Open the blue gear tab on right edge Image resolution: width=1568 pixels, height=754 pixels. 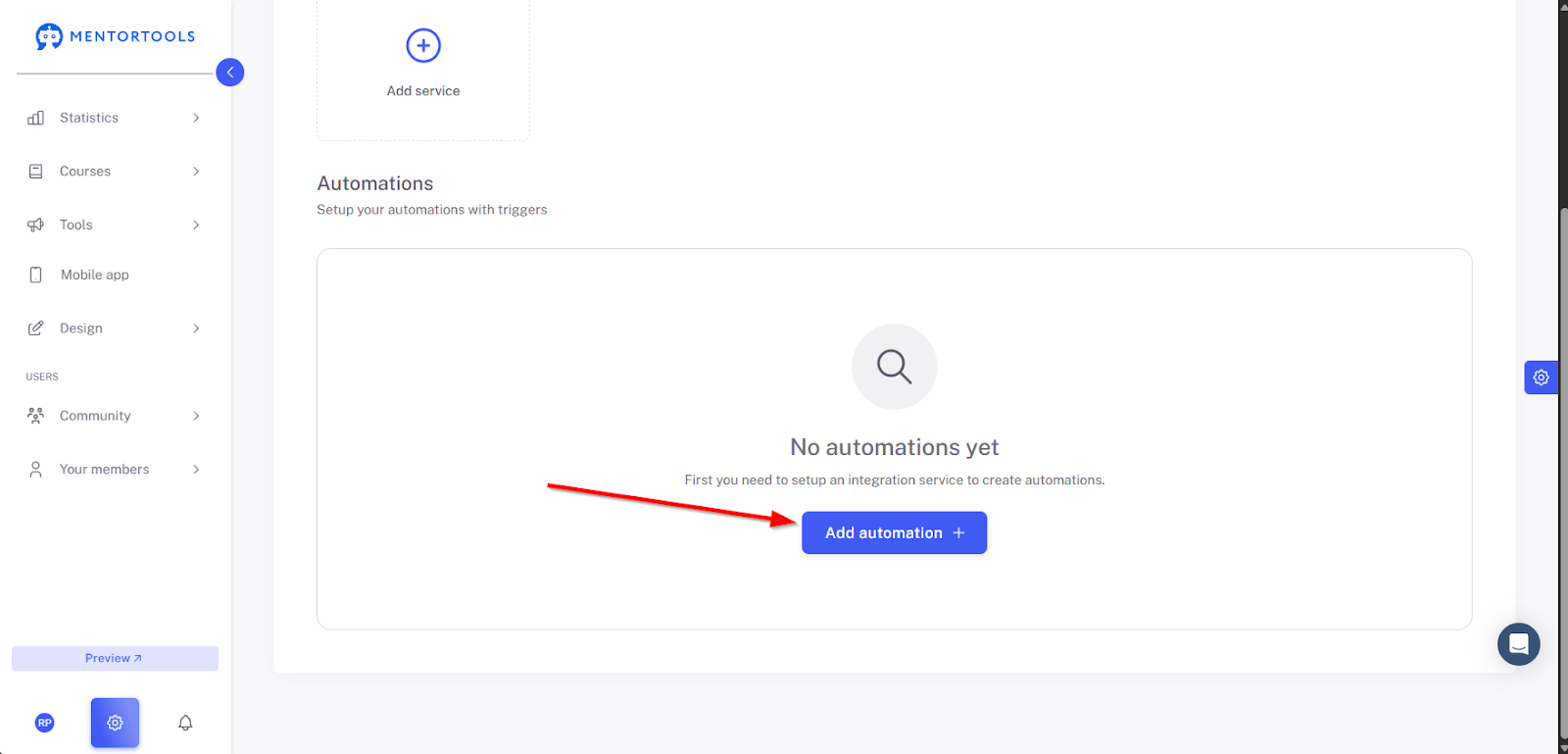click(1541, 377)
